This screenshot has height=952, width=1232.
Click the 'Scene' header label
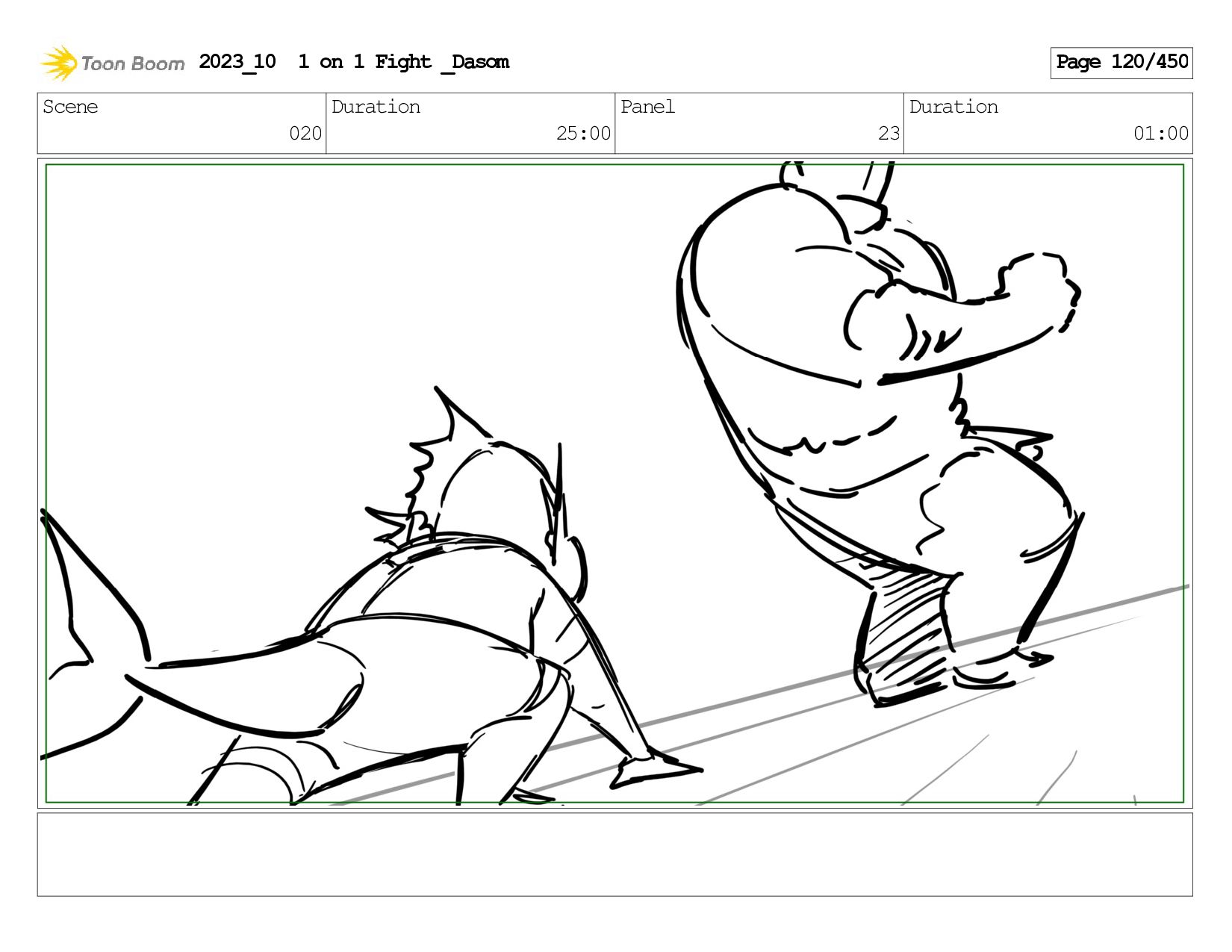[x=70, y=107]
